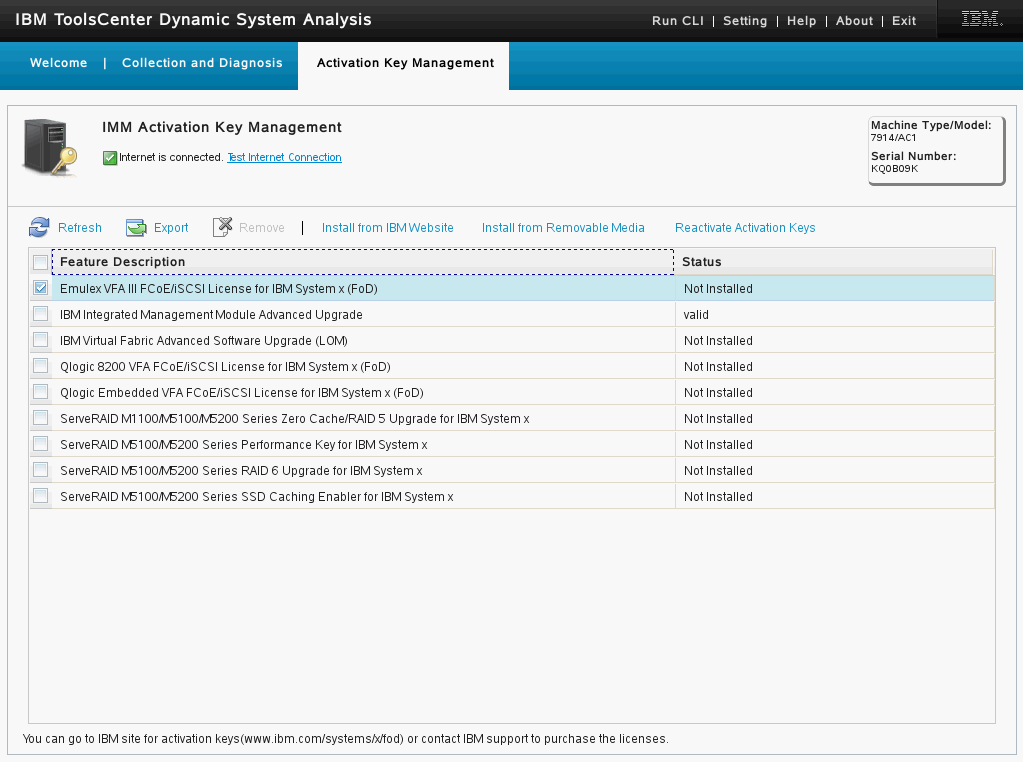Viewport: 1023px width, 762px height.
Task: Click the green internet connected status icon
Action: (x=110, y=158)
